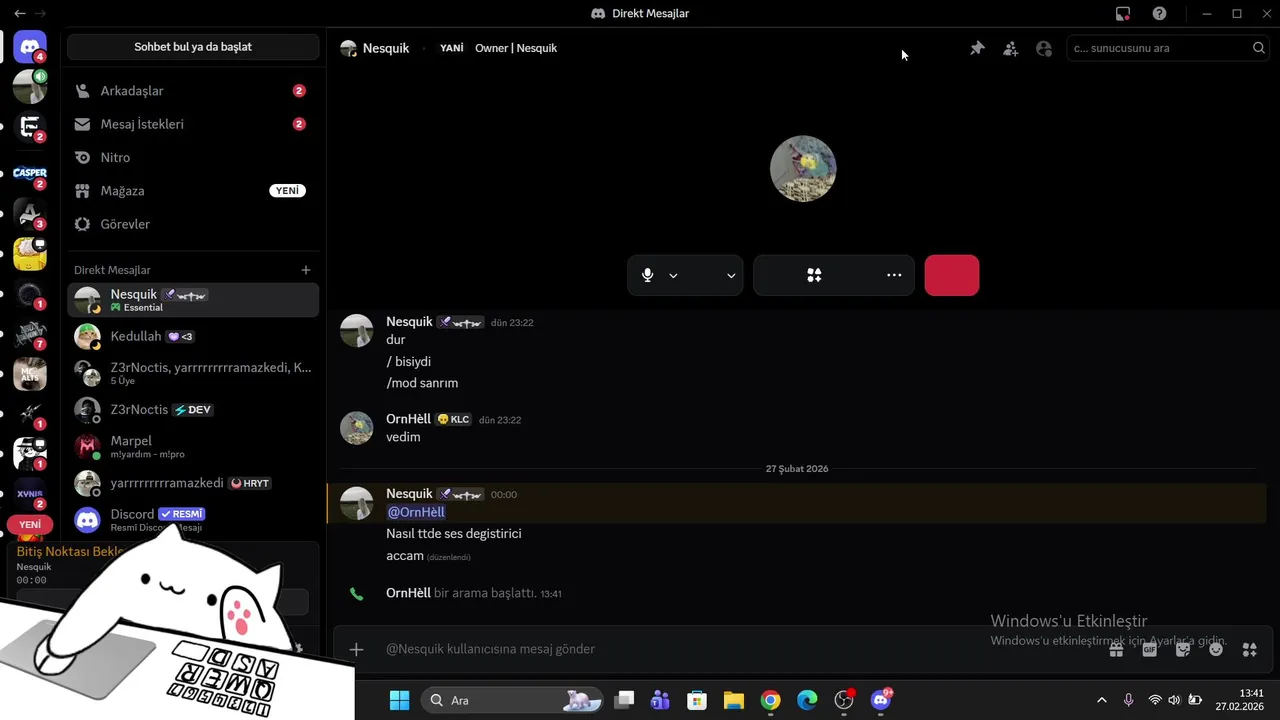The width and height of the screenshot is (1280, 720).
Task: Open volume control in system tray
Action: point(1174,700)
